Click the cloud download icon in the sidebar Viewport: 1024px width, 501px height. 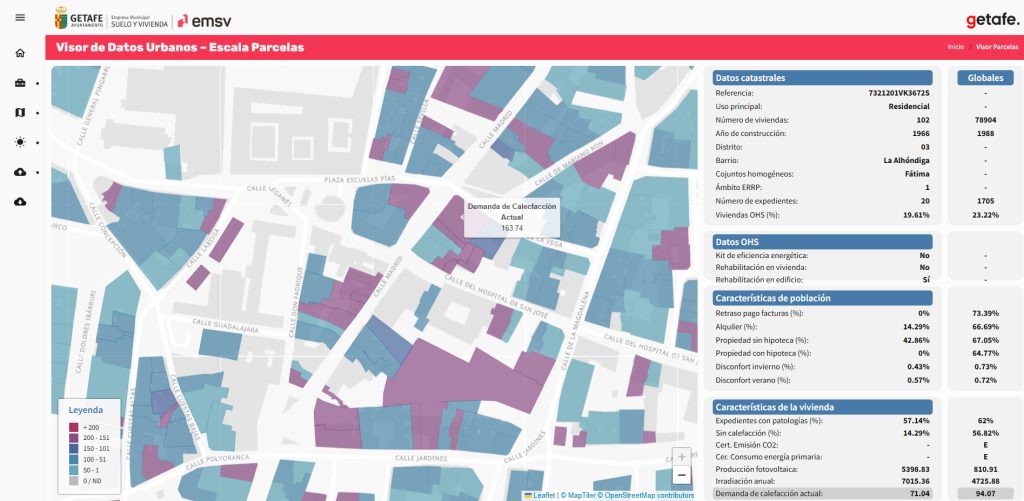coord(20,202)
